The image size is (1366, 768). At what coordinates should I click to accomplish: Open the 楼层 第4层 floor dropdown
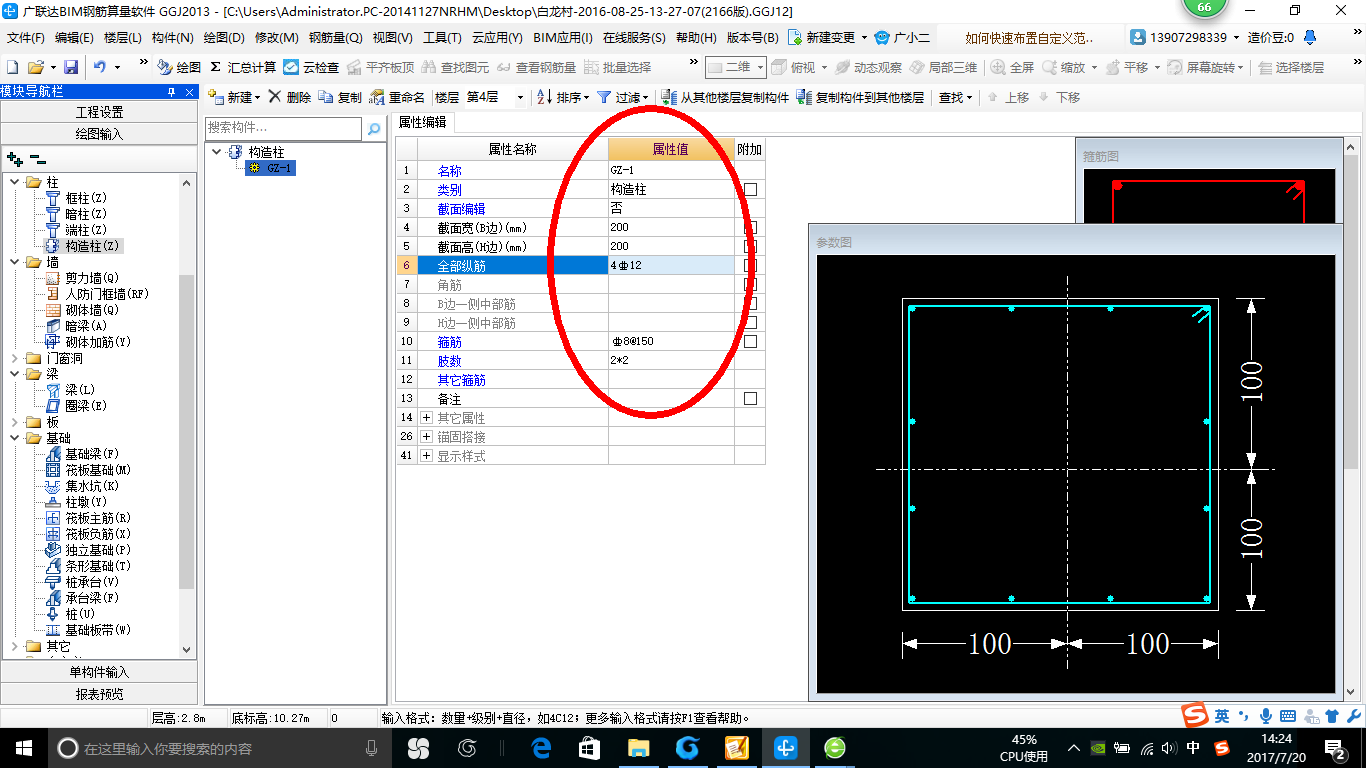tap(520, 97)
